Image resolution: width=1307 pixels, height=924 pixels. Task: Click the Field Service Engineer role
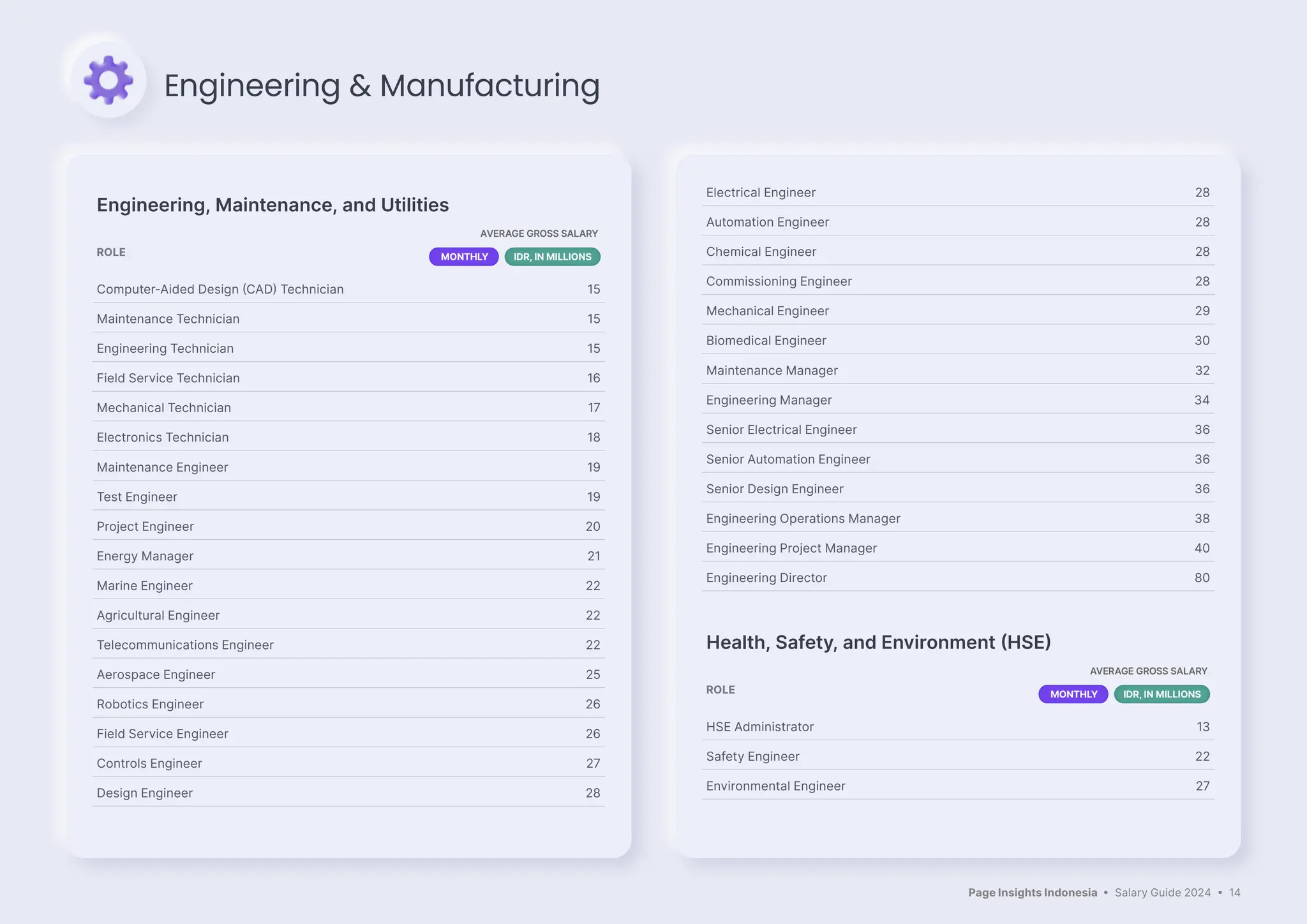(x=163, y=734)
